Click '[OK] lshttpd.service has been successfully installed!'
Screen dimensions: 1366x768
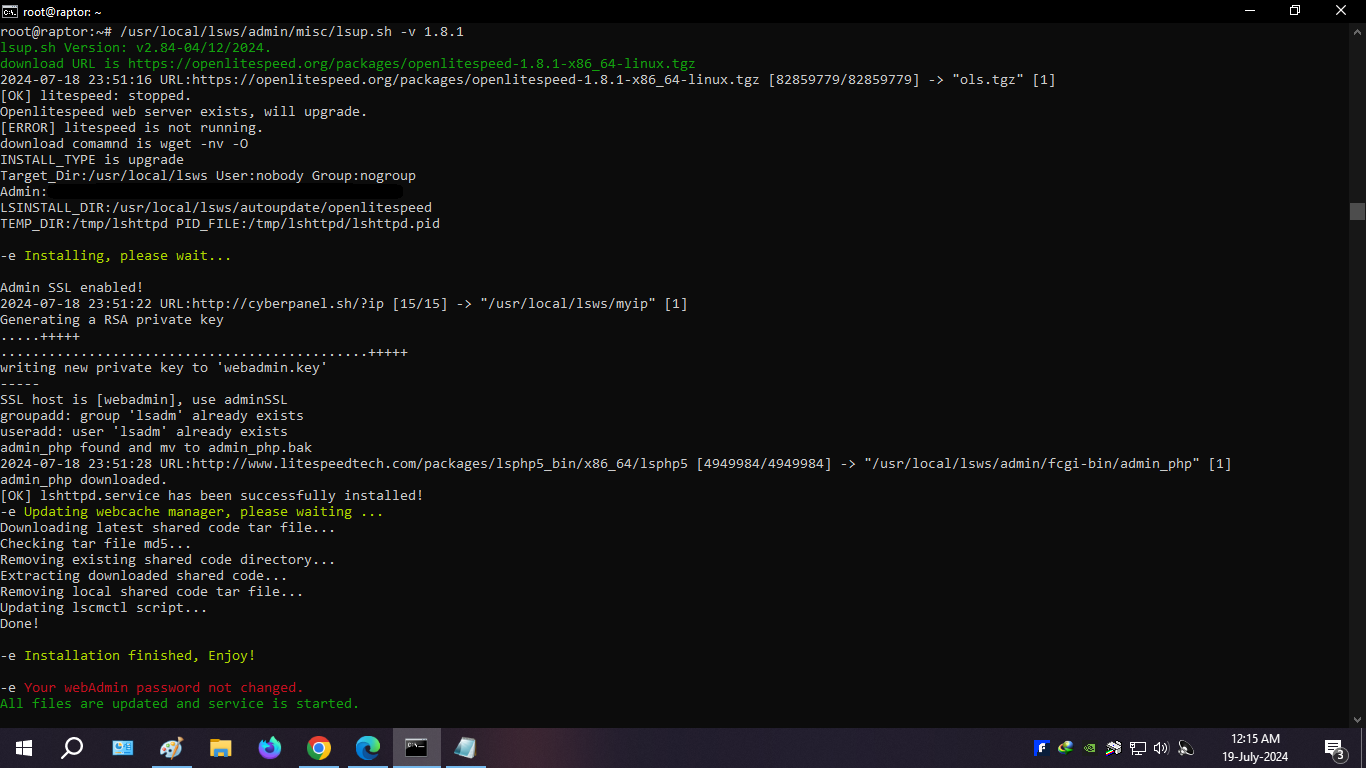click(x=212, y=496)
